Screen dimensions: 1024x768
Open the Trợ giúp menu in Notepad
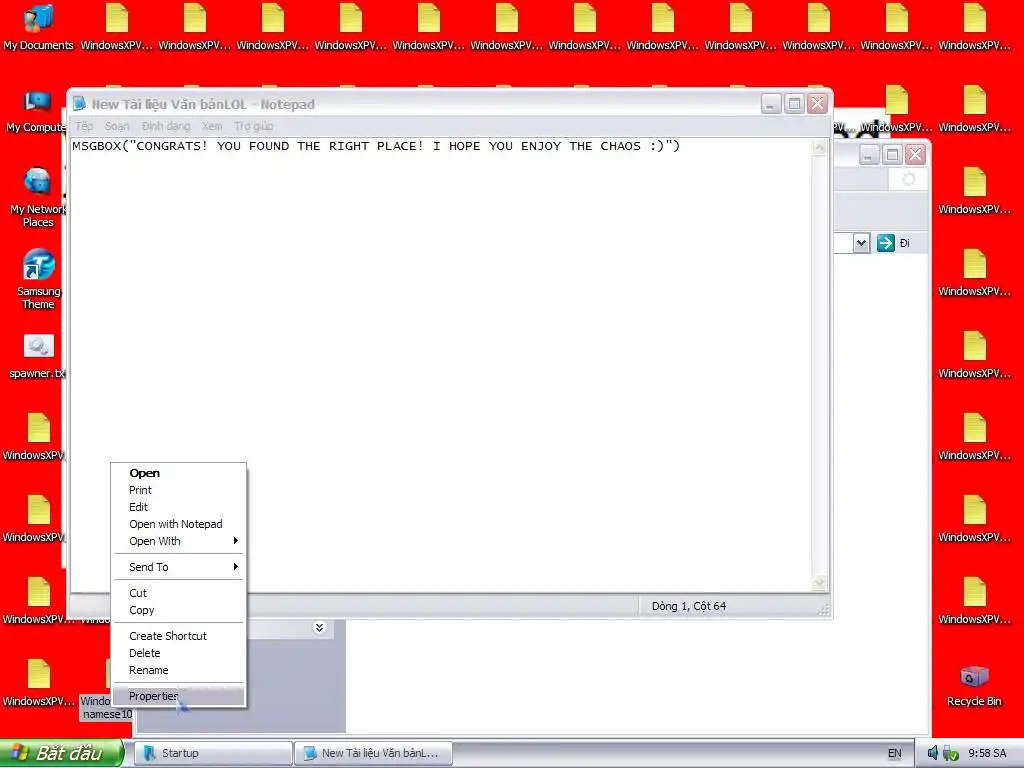pyautogui.click(x=253, y=126)
